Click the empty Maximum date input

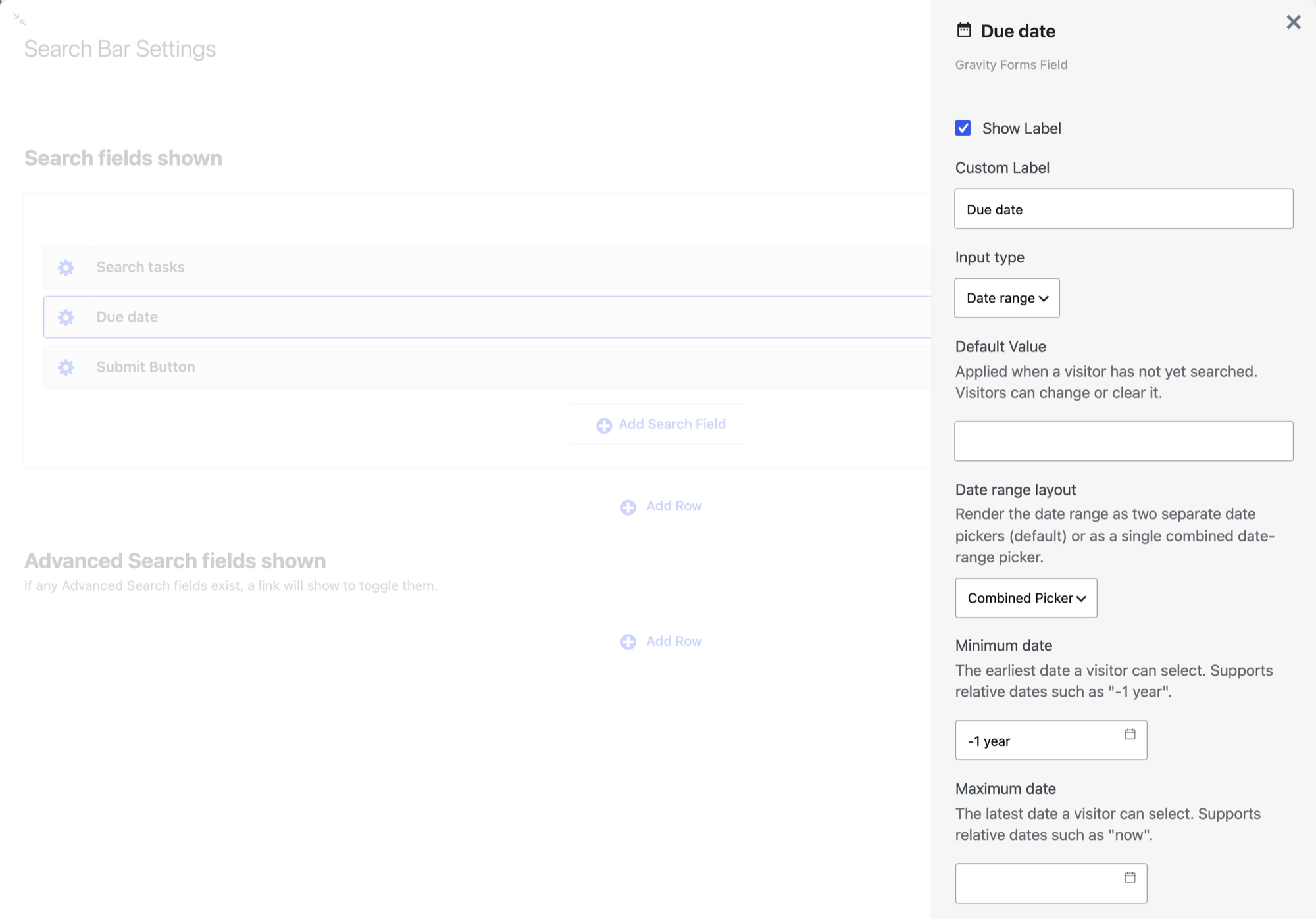coord(1051,883)
